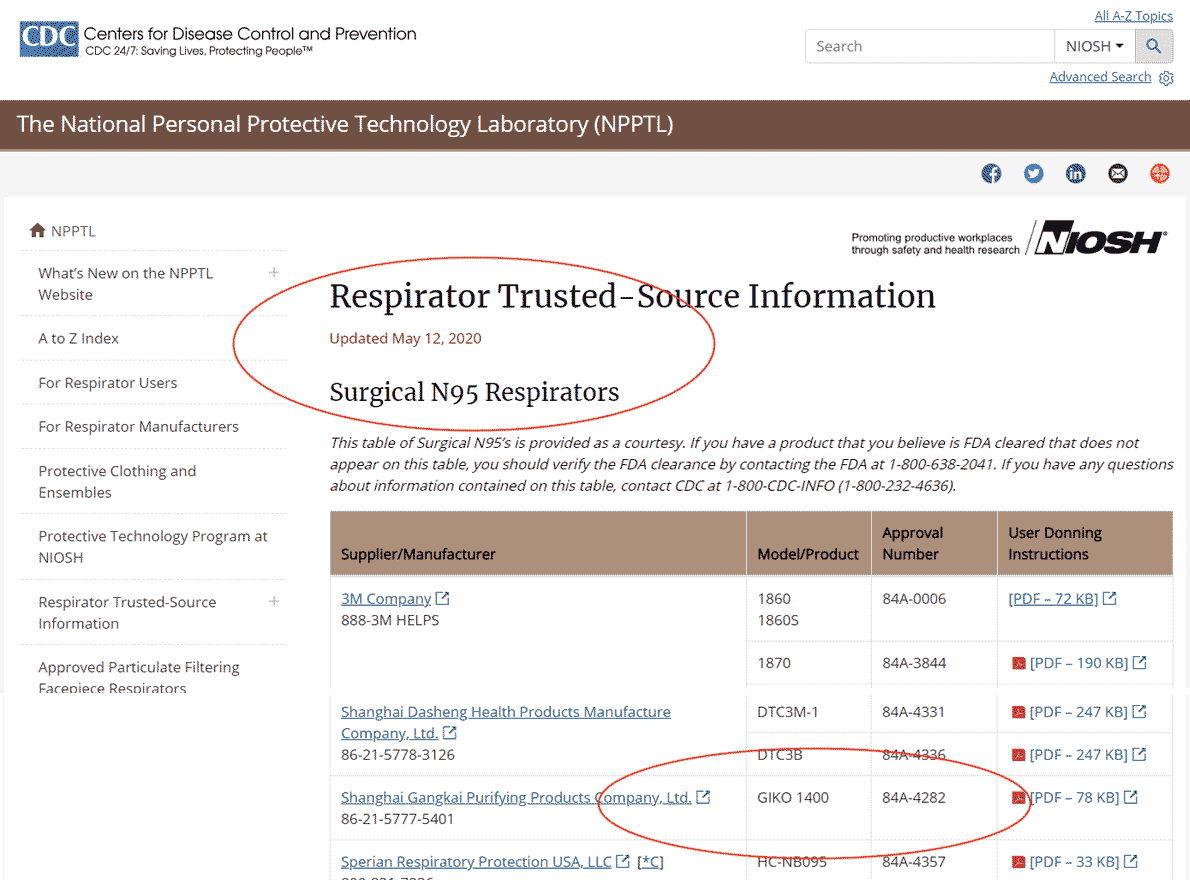Open All A-Z Topics link
This screenshot has height=880, width=1190.
pos(1133,16)
